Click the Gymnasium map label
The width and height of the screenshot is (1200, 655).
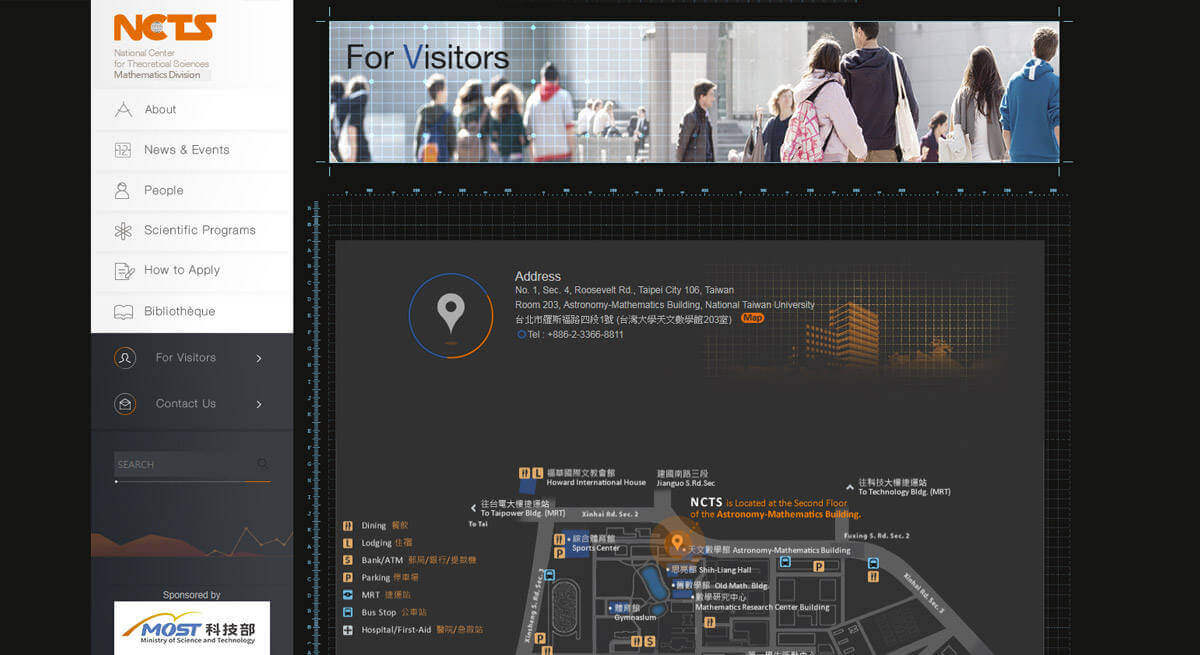coord(635,617)
